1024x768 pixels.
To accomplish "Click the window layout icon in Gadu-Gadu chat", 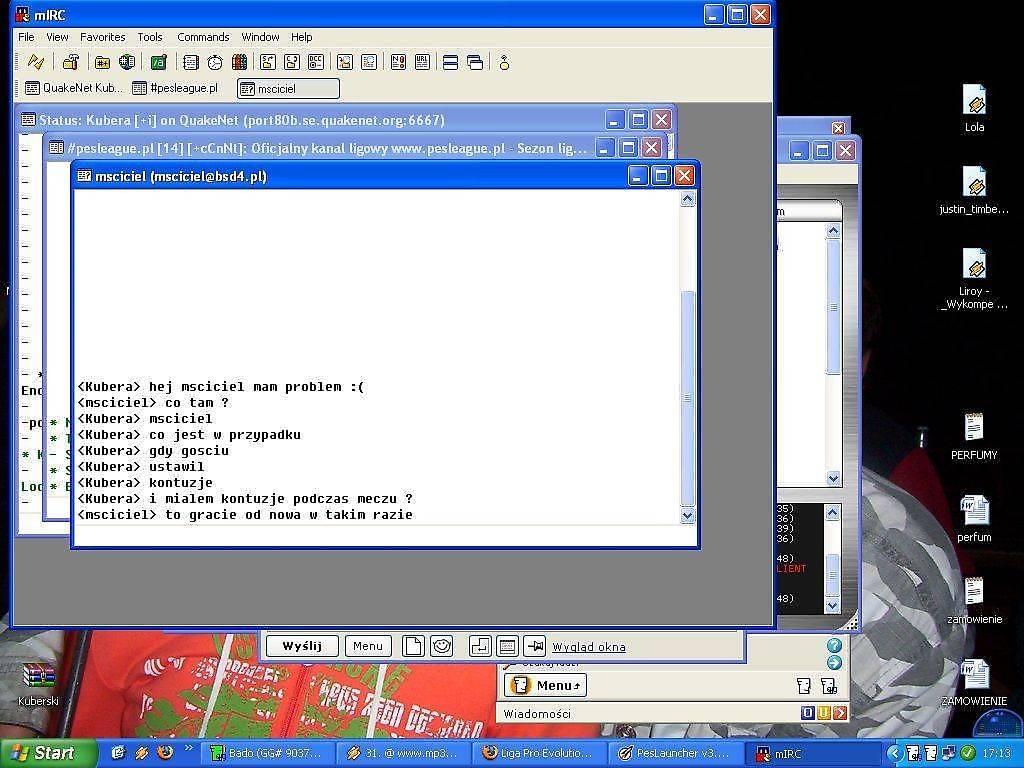I will [507, 646].
